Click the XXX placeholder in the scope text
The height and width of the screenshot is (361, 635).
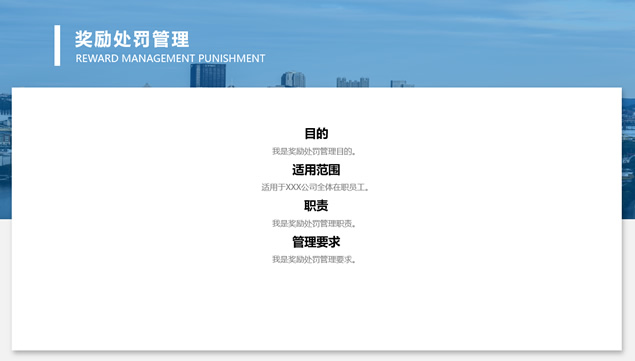tap(293, 187)
